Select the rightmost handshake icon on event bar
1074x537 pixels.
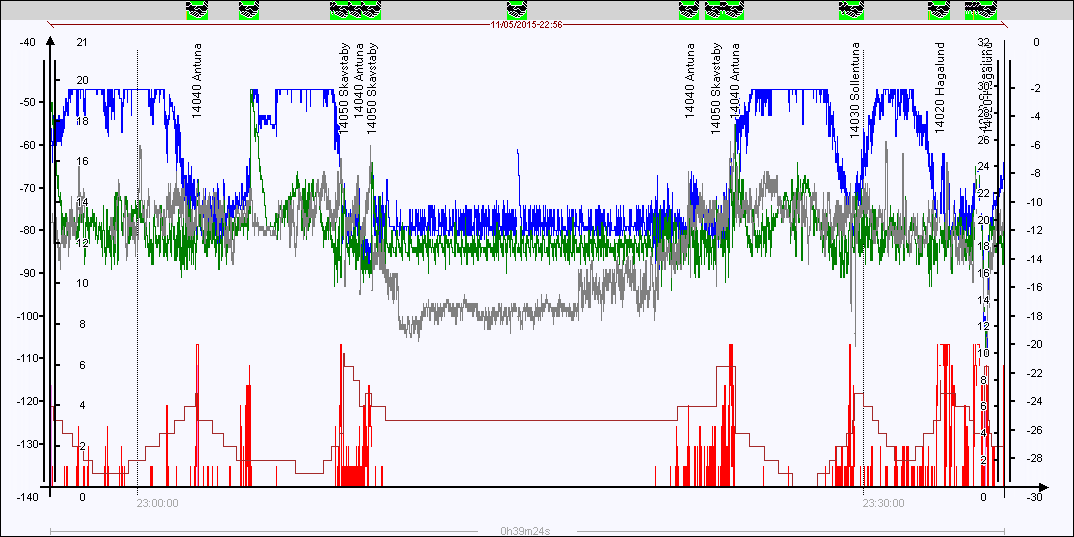coord(987,10)
